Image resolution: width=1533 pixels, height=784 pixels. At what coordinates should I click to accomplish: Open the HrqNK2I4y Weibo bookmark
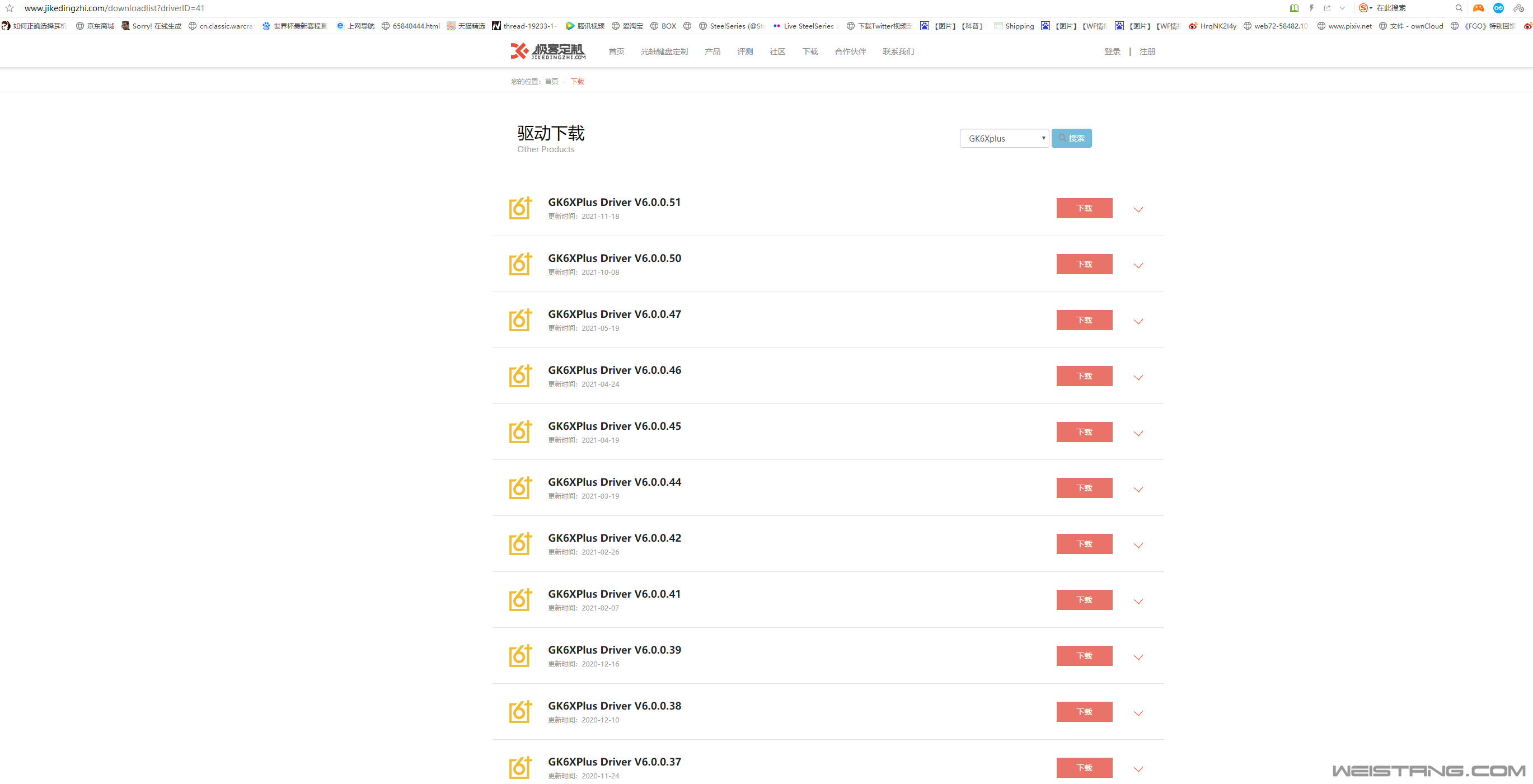pyautogui.click(x=1212, y=26)
